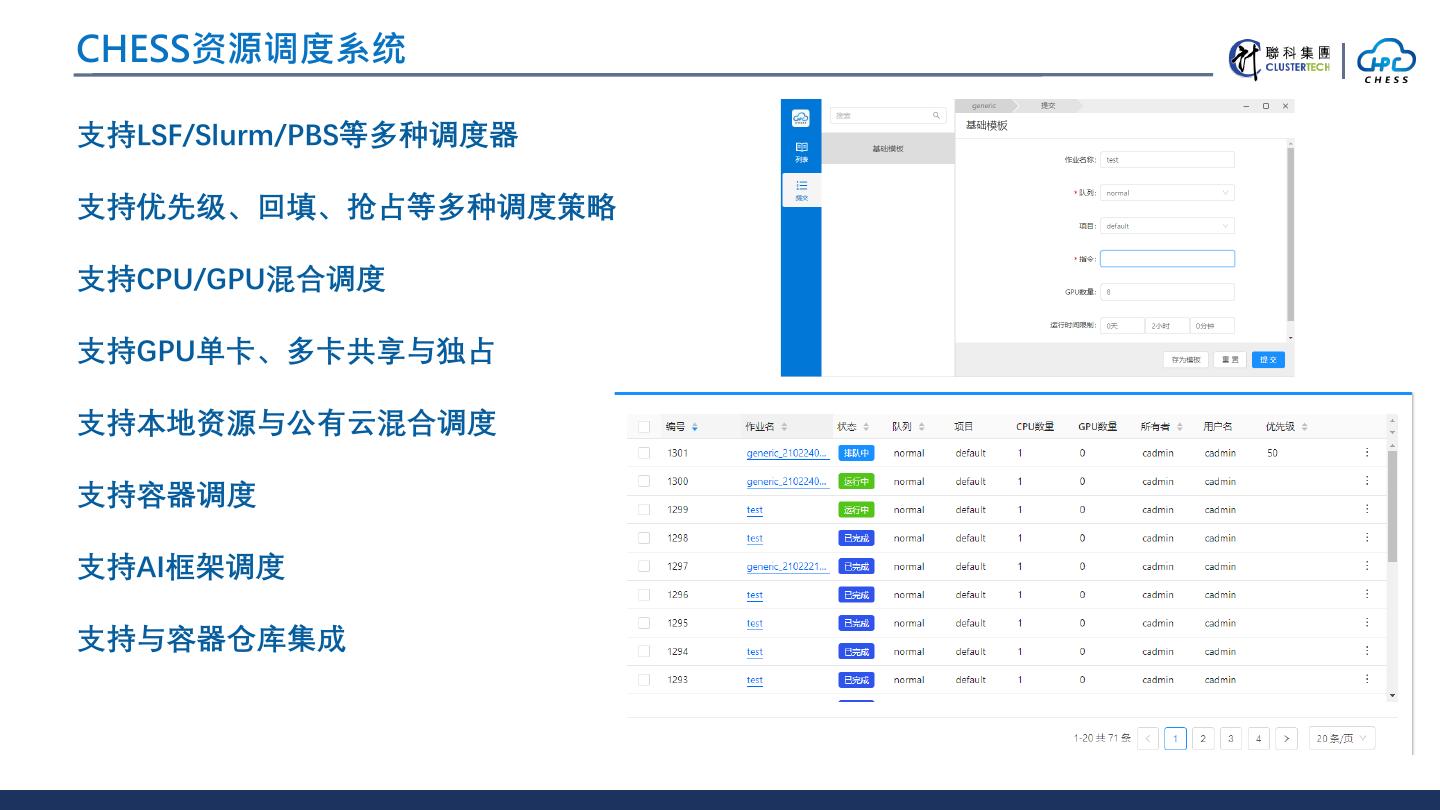Open the 列表 list view in sidebar
The image size is (1440, 810).
pos(801,152)
